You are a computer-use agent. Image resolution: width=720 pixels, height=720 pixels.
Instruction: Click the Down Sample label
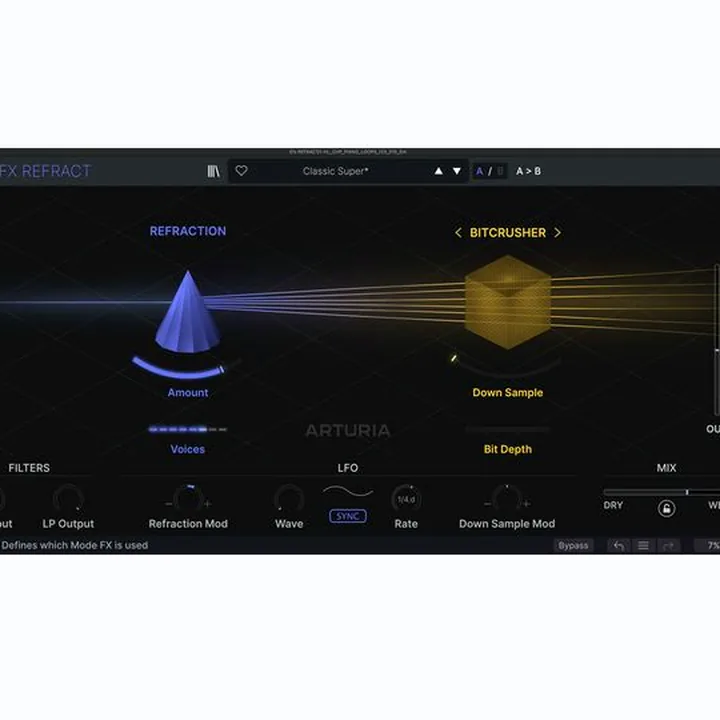click(508, 393)
